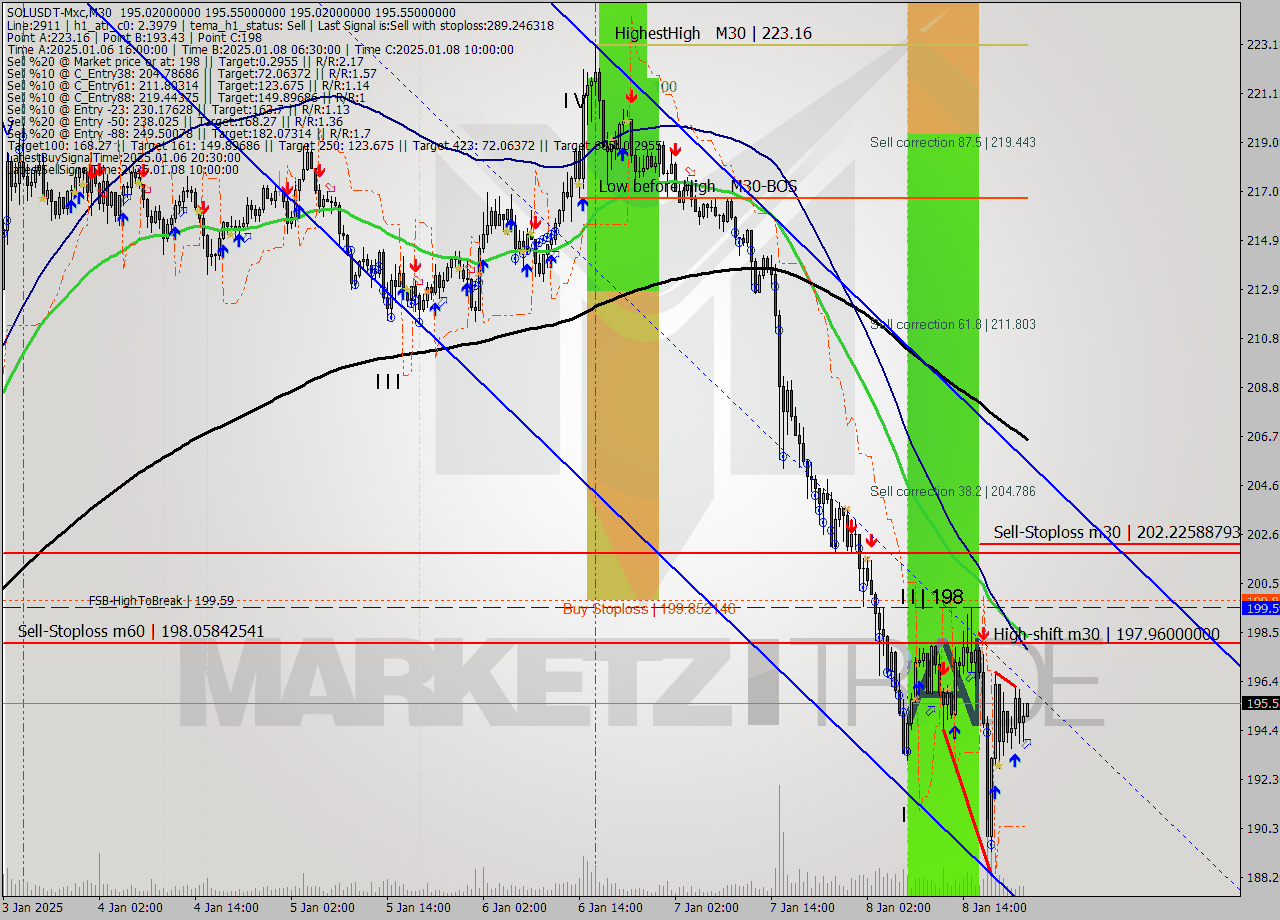Click the '8 Jan 02:00' time label
Viewport: 1280px width, 920px height.
tap(899, 908)
